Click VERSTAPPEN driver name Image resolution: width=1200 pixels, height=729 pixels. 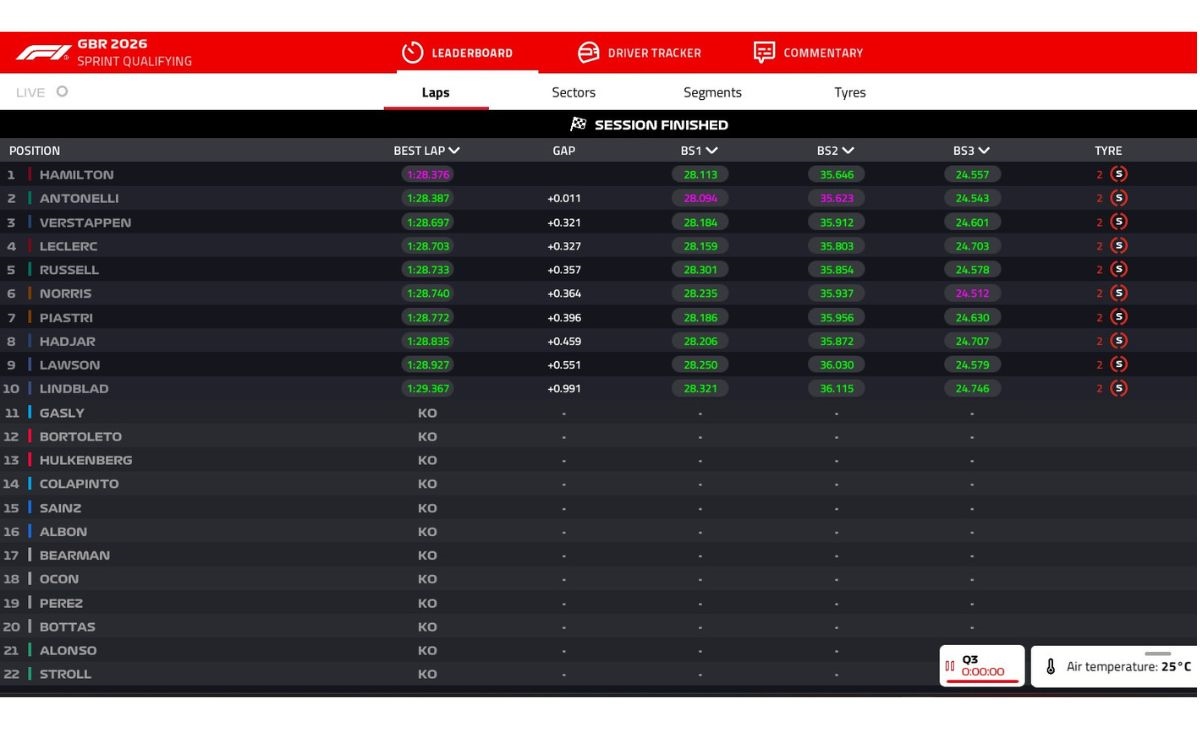click(x=85, y=222)
